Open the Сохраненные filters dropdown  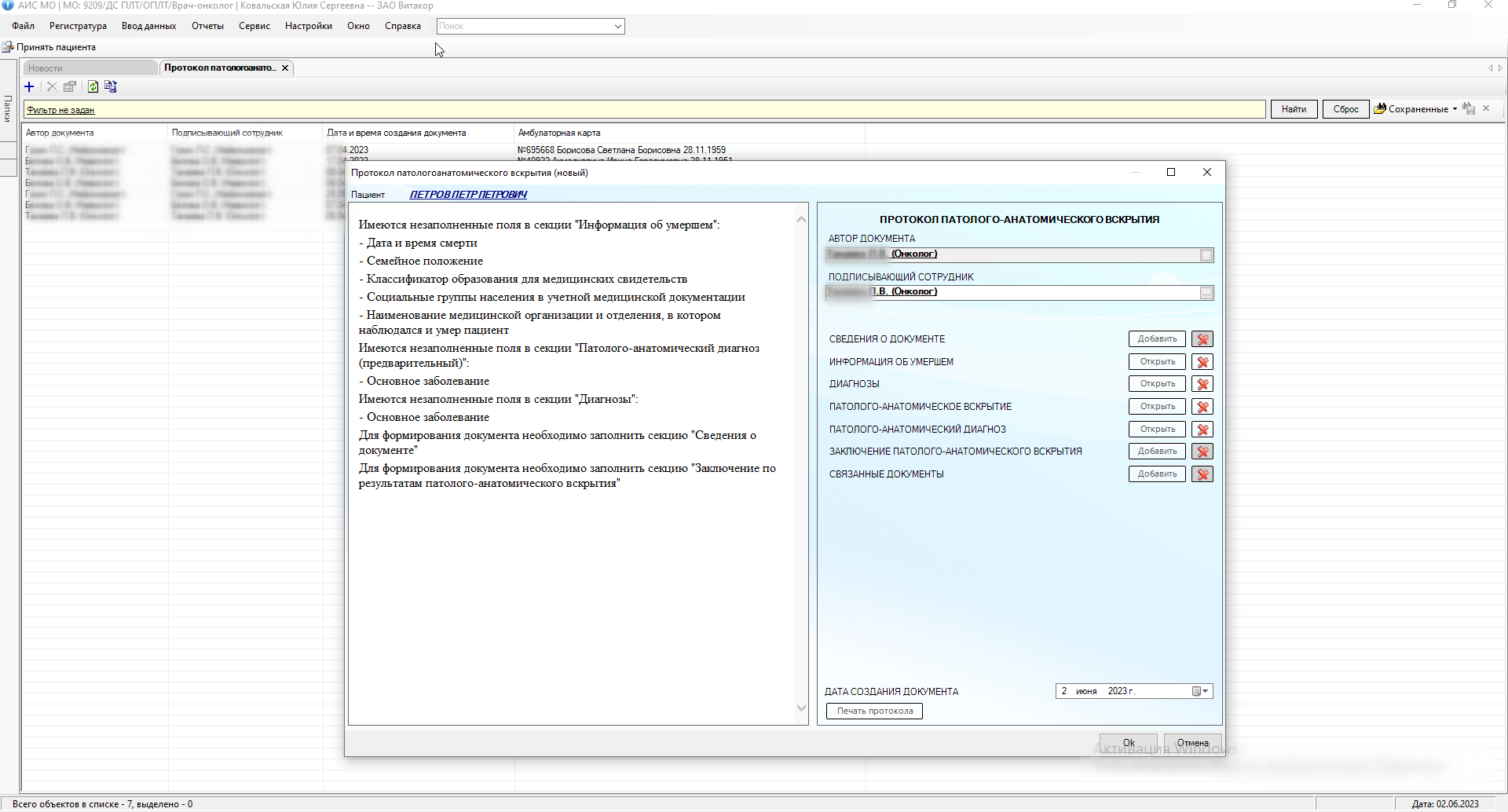click(x=1415, y=109)
